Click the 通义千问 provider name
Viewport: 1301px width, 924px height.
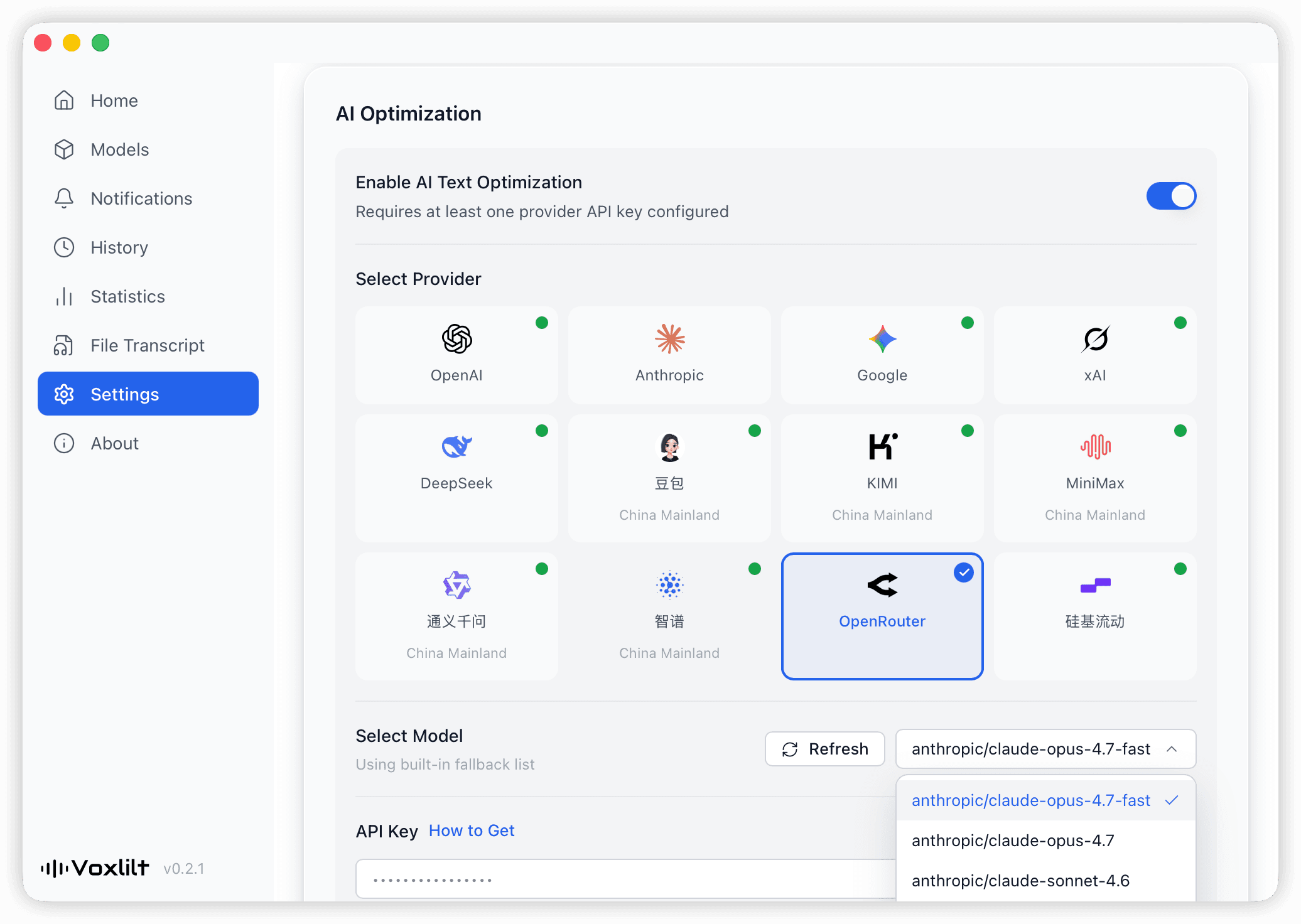(456, 621)
